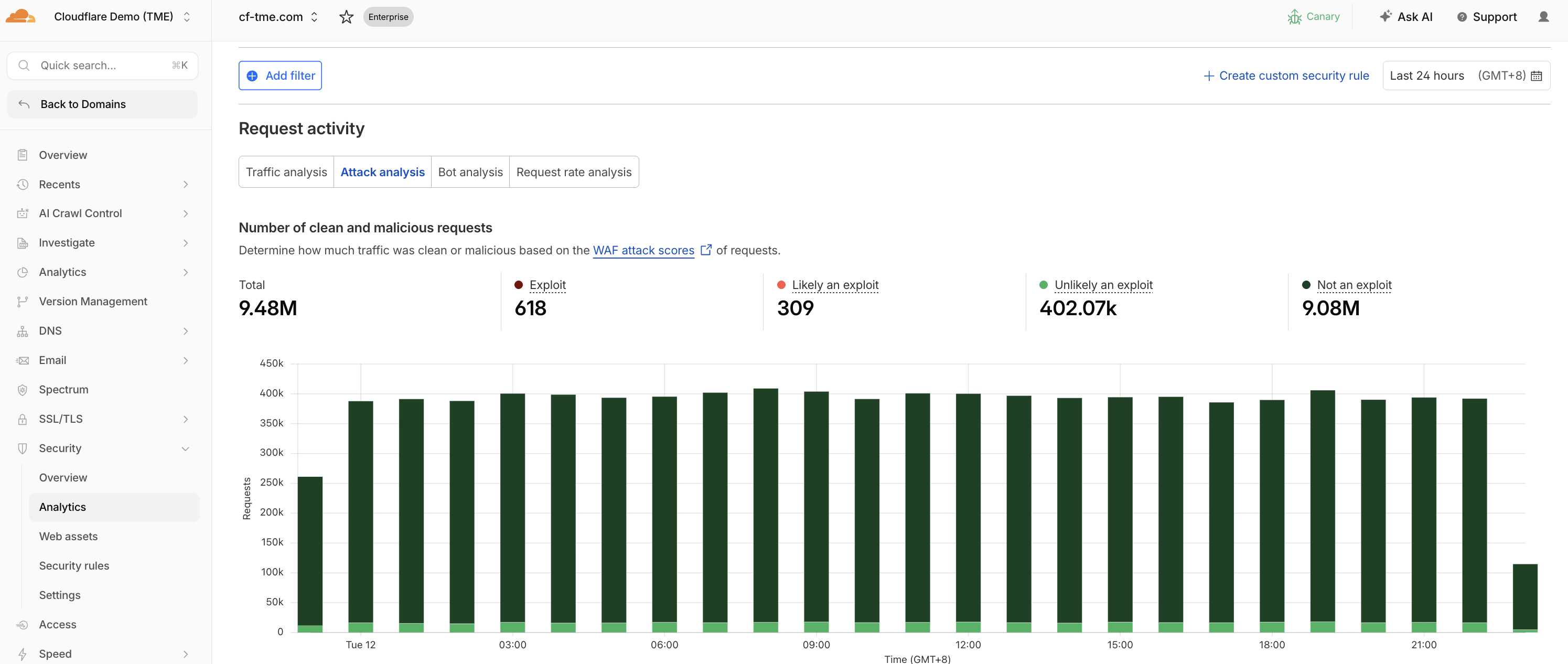Open the WAF attack scores link
This screenshot has width=1568, height=664.
643,250
